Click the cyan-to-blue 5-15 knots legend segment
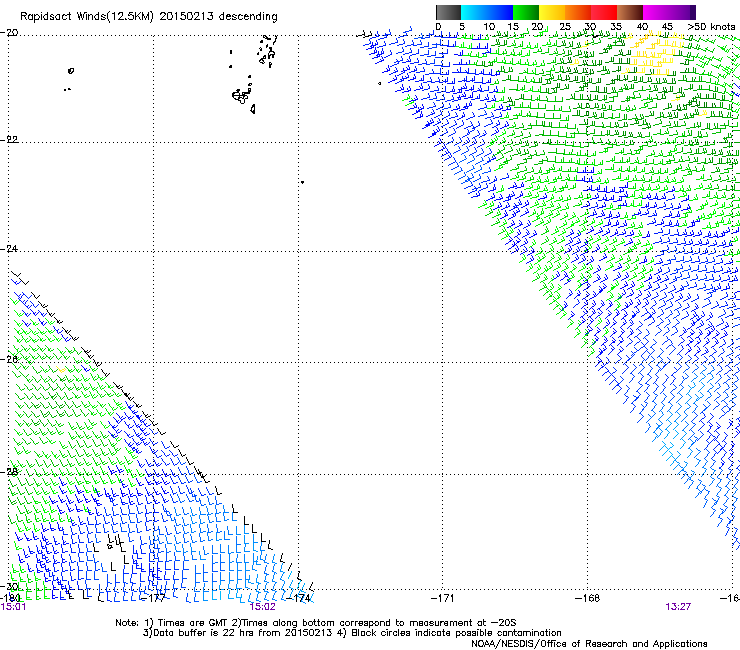This screenshot has width=740, height=650. pyautogui.click(x=487, y=12)
